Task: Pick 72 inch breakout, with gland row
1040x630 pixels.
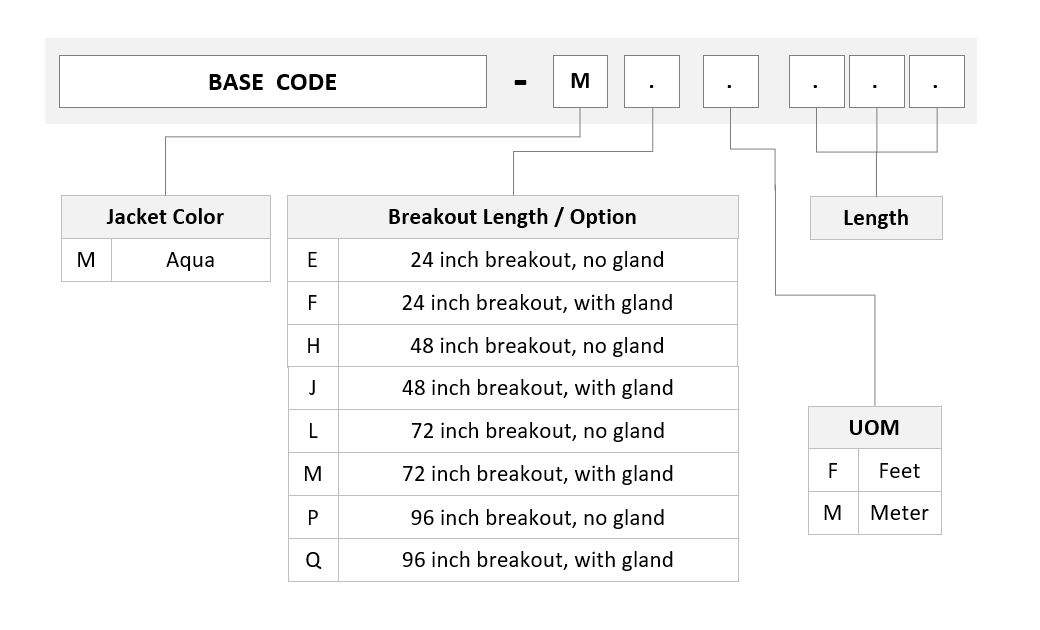Action: pyautogui.click(x=513, y=474)
